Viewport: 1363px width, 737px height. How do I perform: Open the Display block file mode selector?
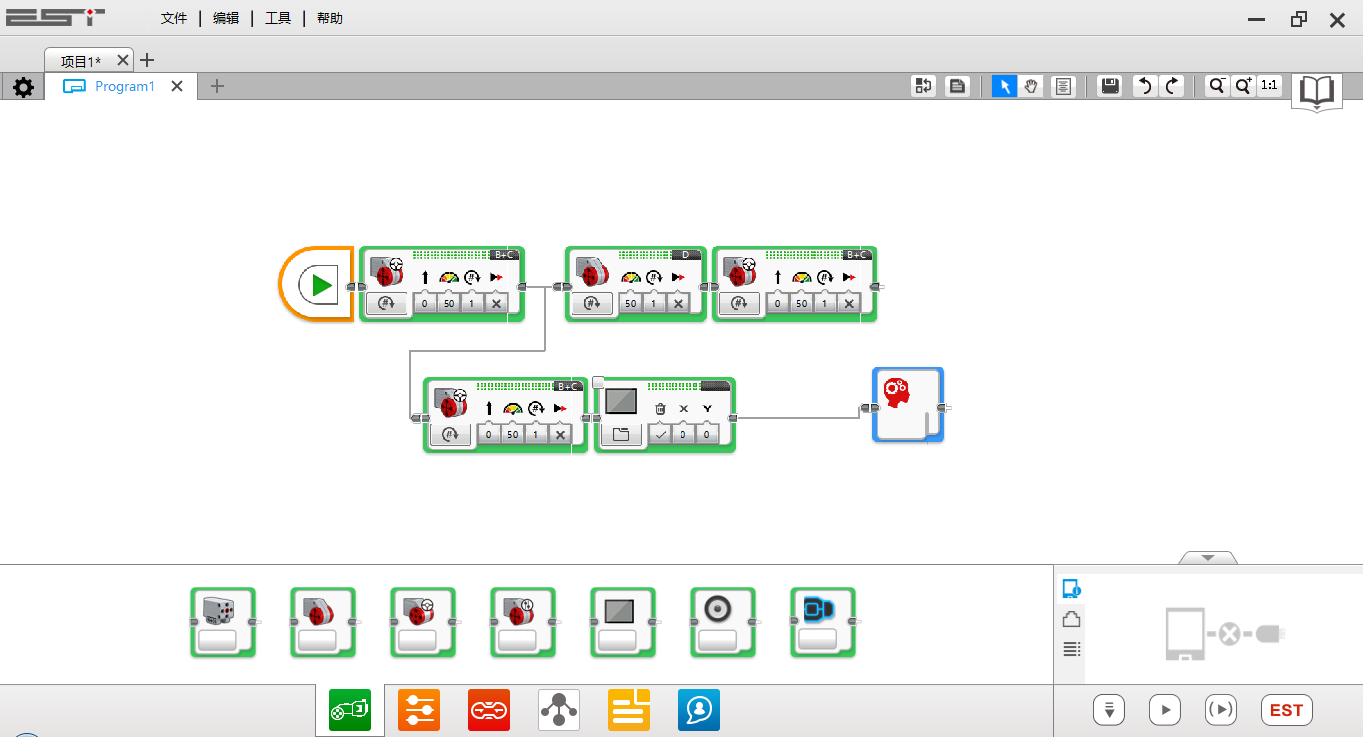coord(620,434)
